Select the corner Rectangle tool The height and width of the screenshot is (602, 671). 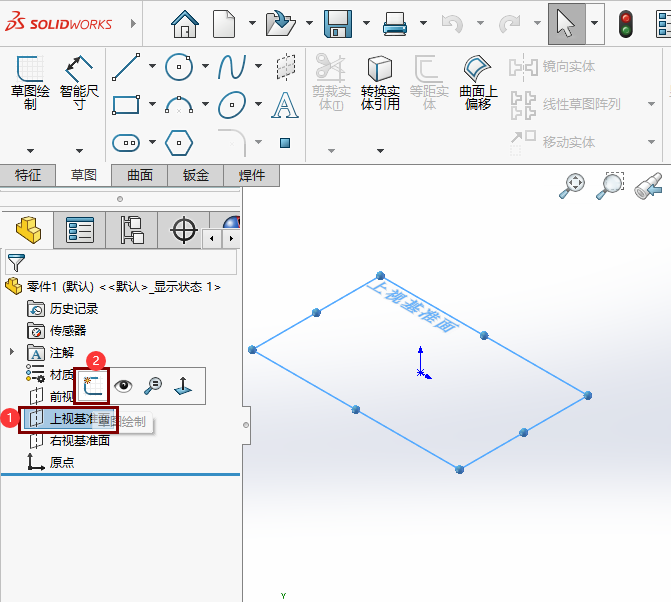tap(126, 104)
